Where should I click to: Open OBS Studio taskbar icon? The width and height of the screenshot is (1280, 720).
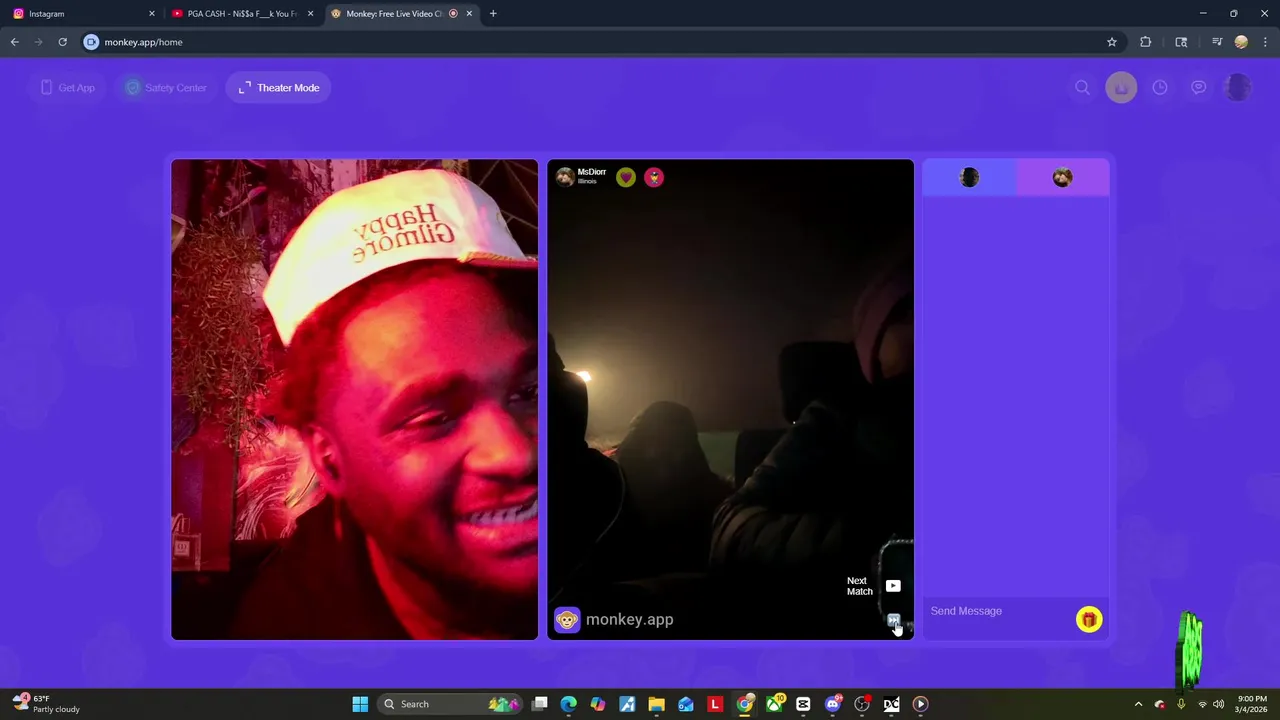tap(862, 704)
